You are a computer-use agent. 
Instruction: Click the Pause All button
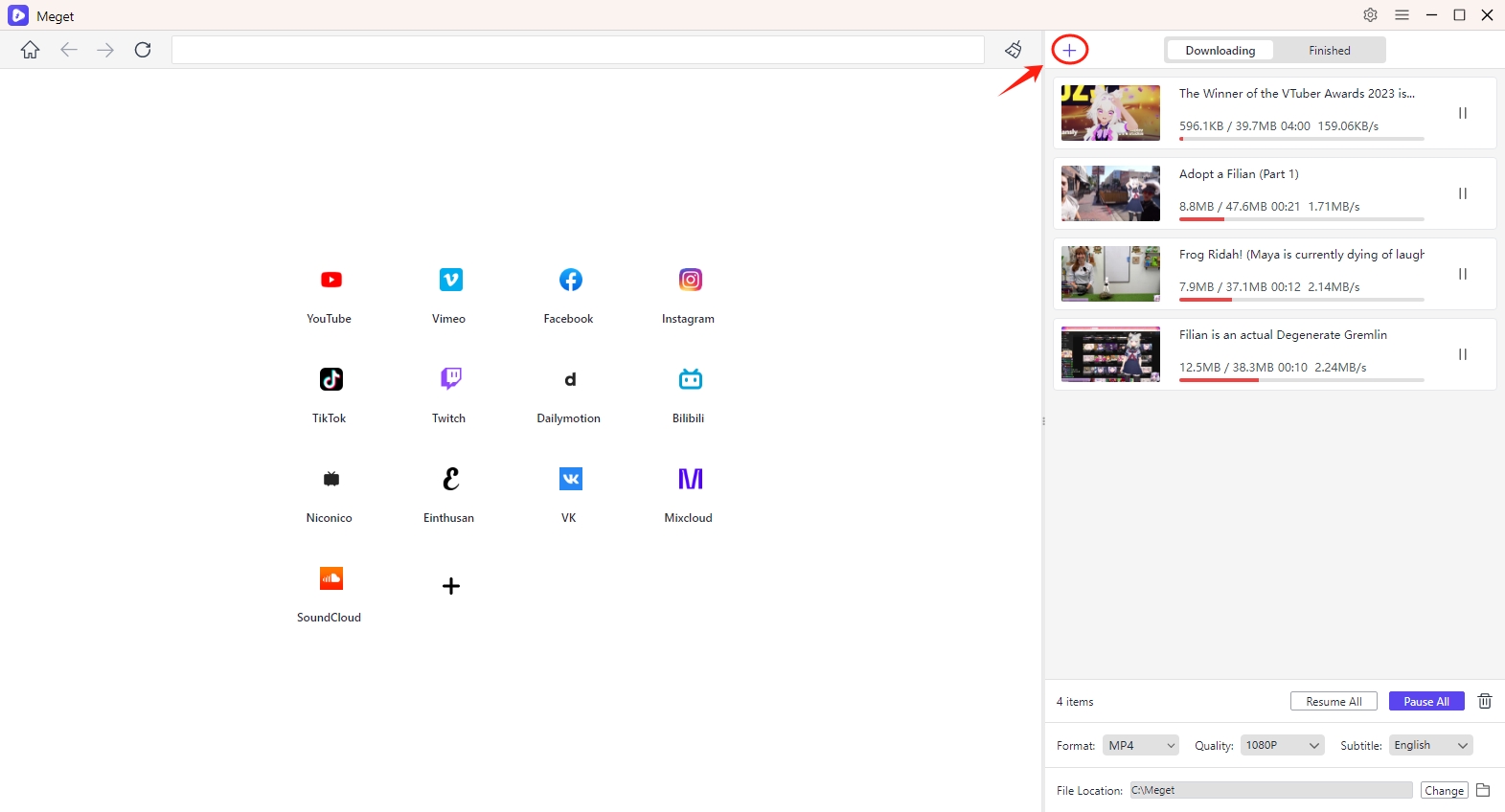tap(1426, 701)
